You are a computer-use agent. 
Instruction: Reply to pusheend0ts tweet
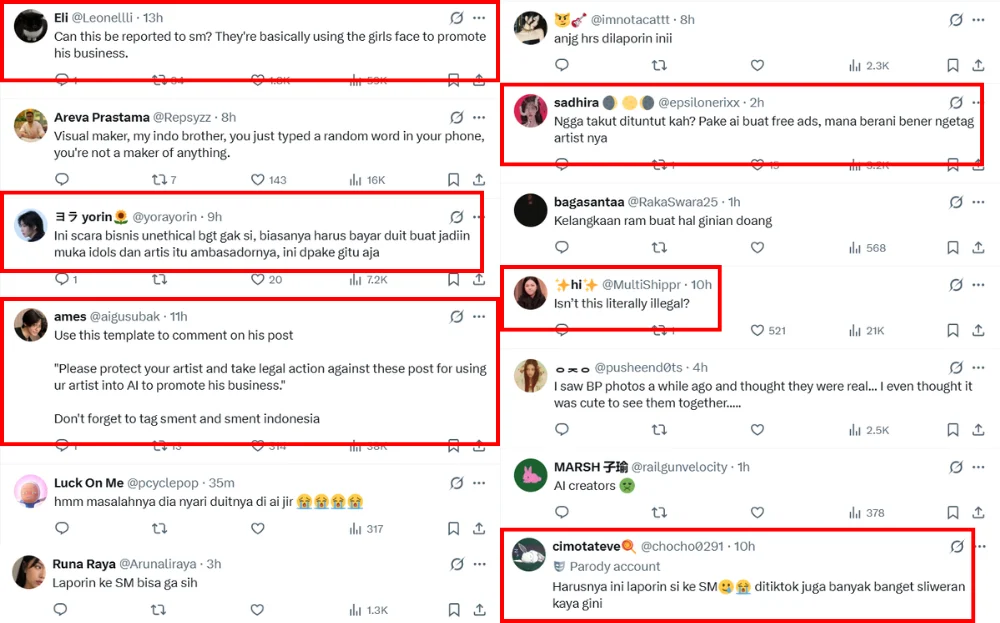pyautogui.click(x=562, y=430)
